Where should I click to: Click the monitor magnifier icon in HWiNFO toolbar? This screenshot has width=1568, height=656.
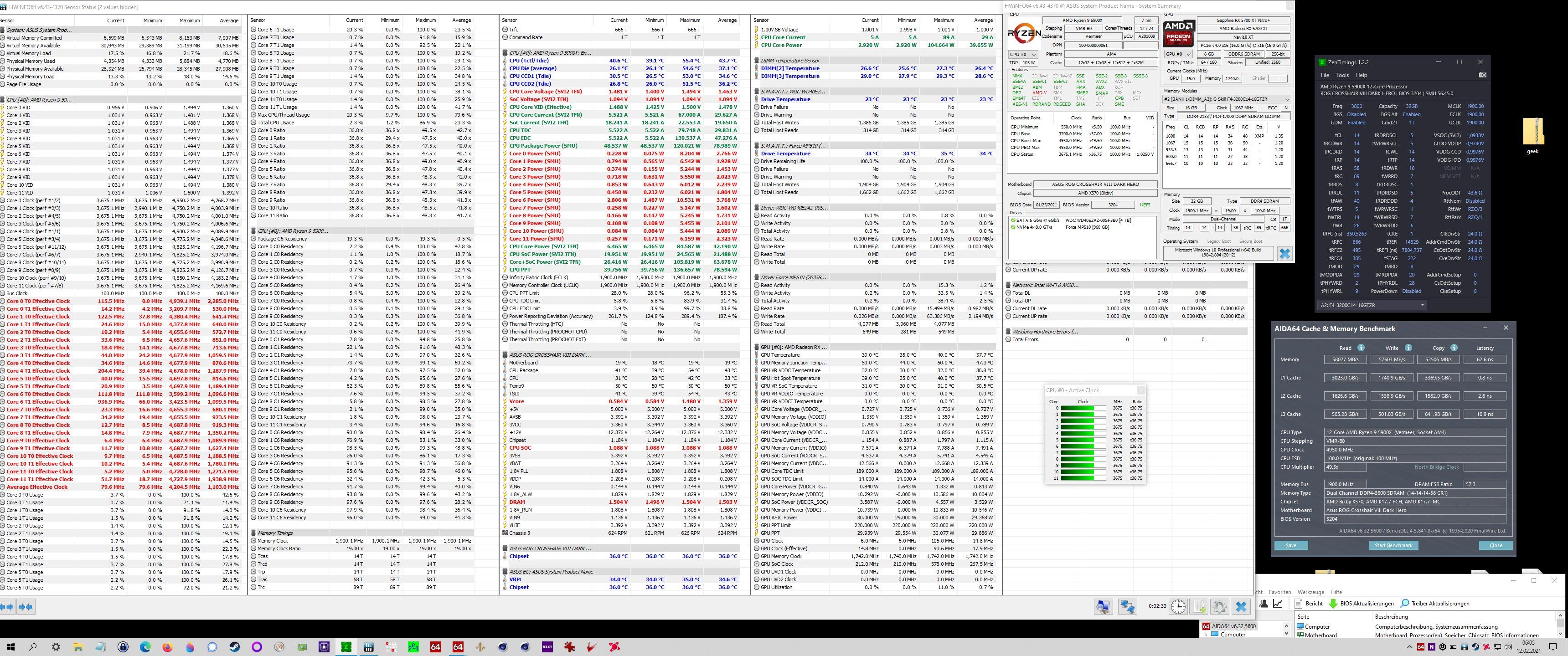[x=1103, y=607]
